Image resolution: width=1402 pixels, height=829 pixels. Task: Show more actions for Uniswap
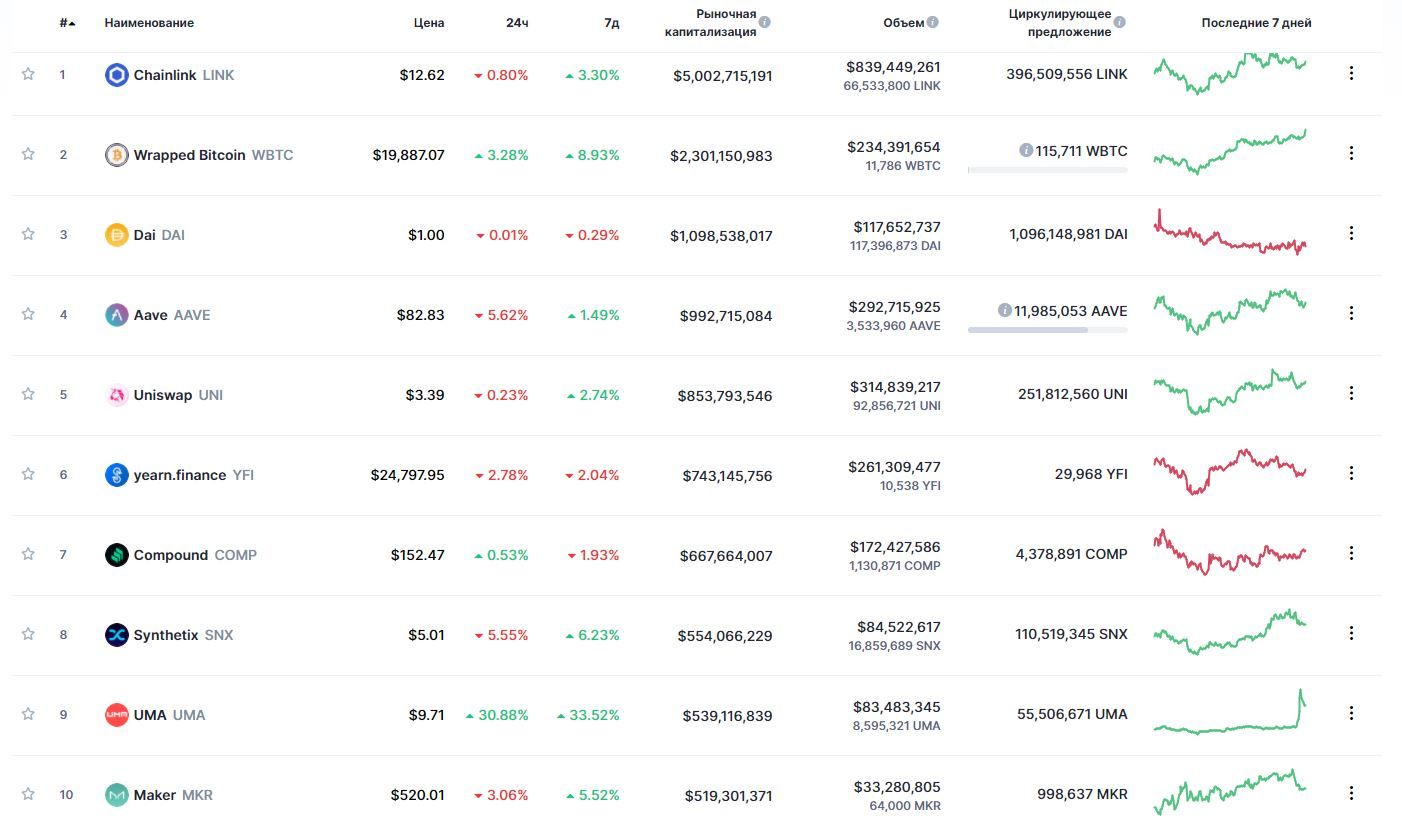pos(1351,393)
